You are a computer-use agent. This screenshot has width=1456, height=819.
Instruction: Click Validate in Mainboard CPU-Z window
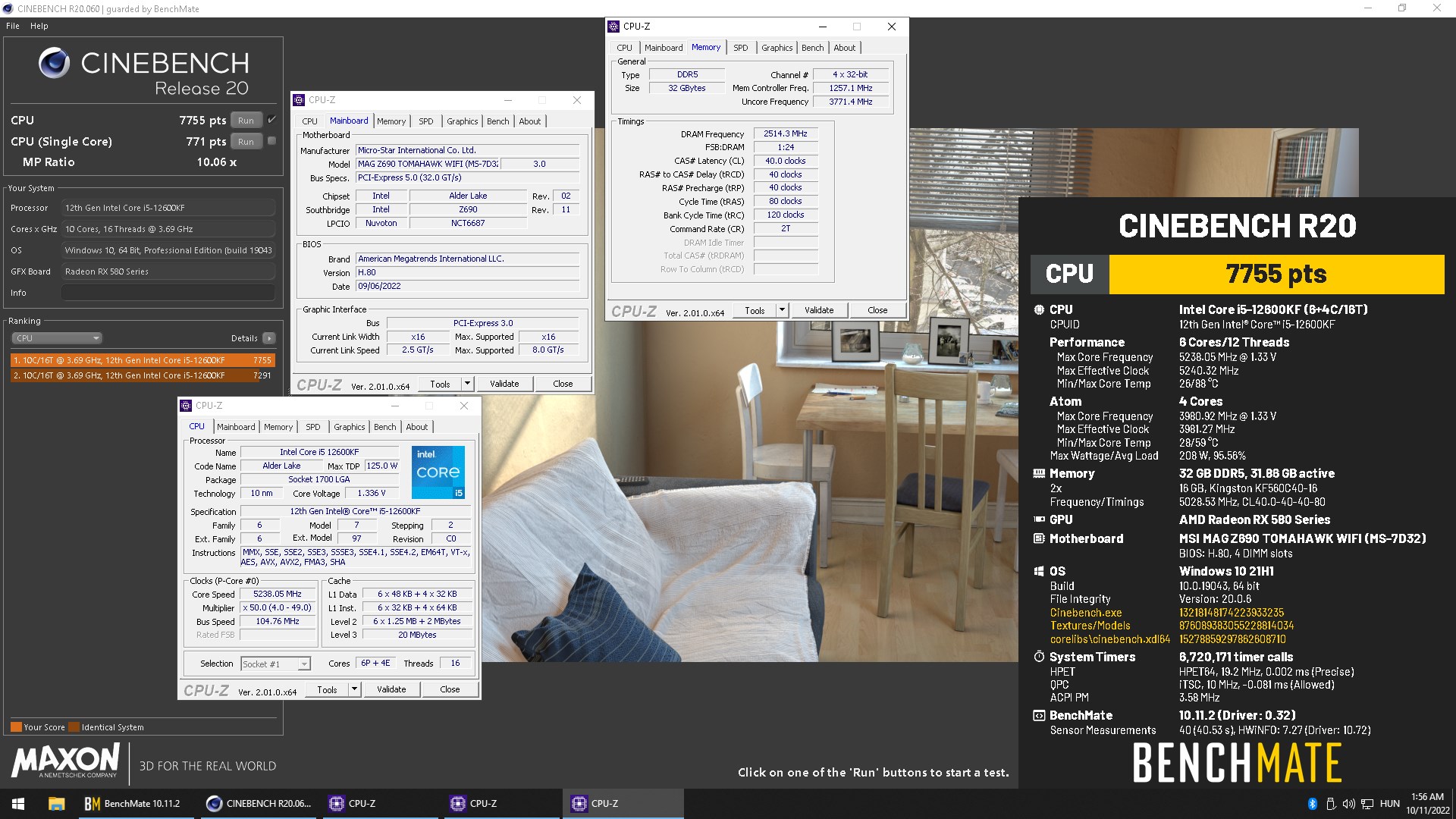pyautogui.click(x=504, y=384)
